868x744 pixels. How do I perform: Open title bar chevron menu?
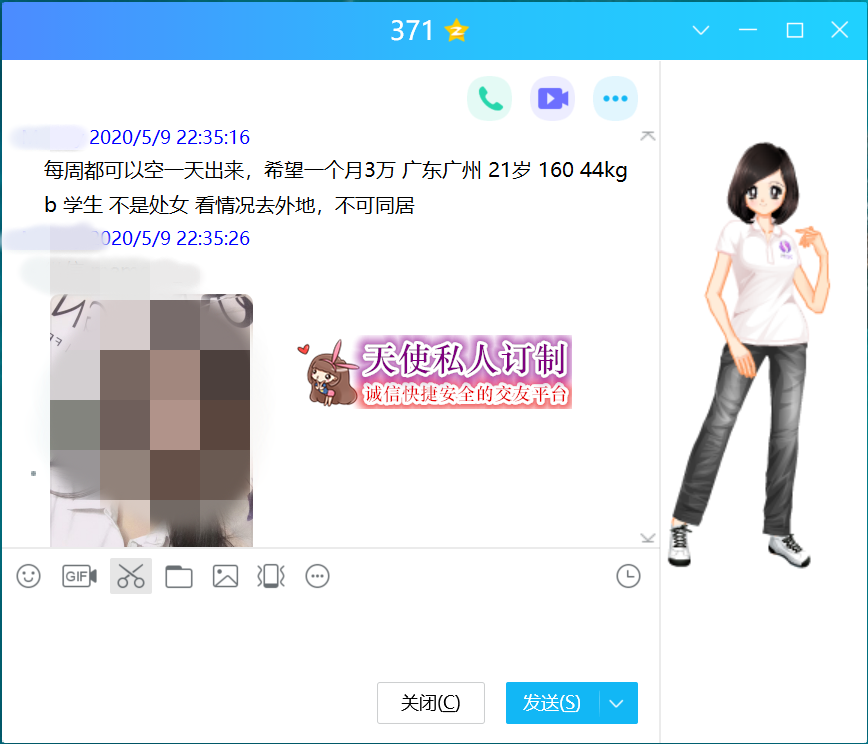point(700,30)
